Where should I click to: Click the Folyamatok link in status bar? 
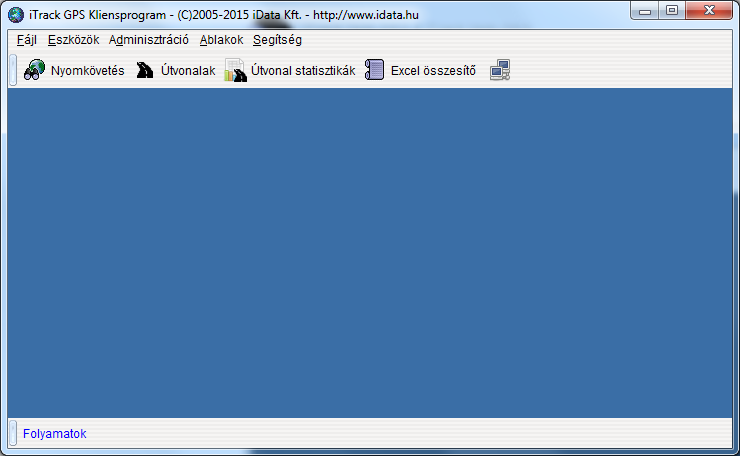point(55,434)
